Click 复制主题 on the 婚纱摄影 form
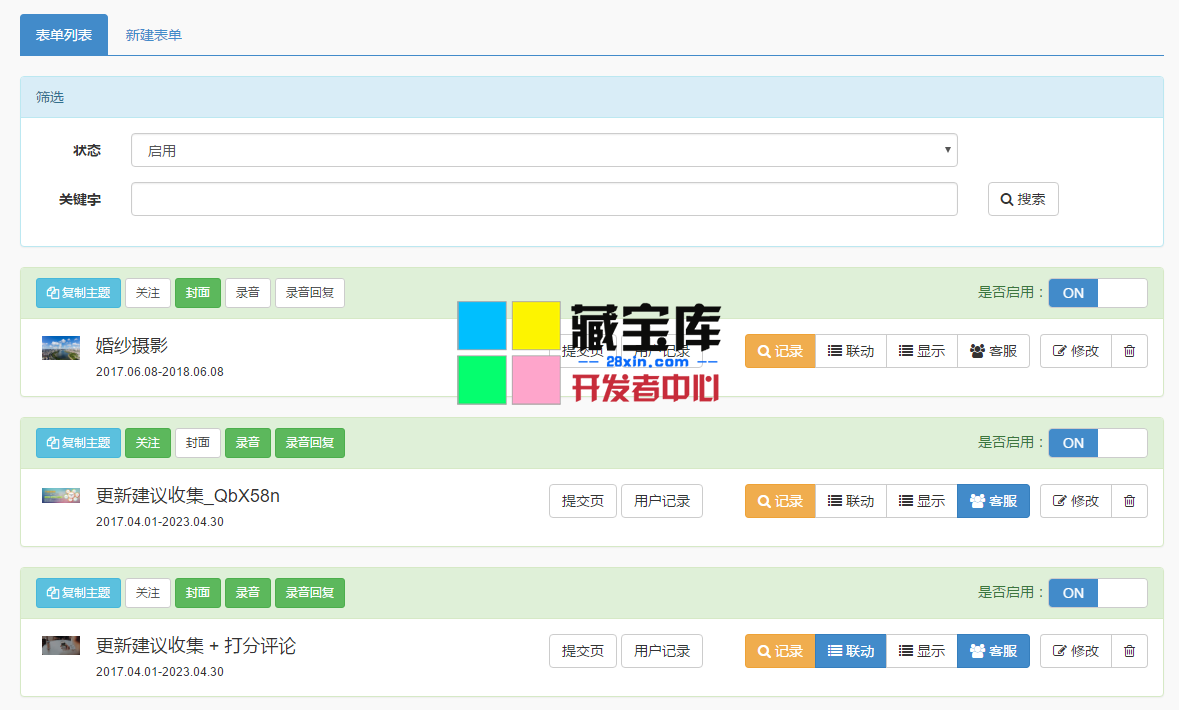Screen dimensions: 1179x710 pyautogui.click(x=79, y=293)
